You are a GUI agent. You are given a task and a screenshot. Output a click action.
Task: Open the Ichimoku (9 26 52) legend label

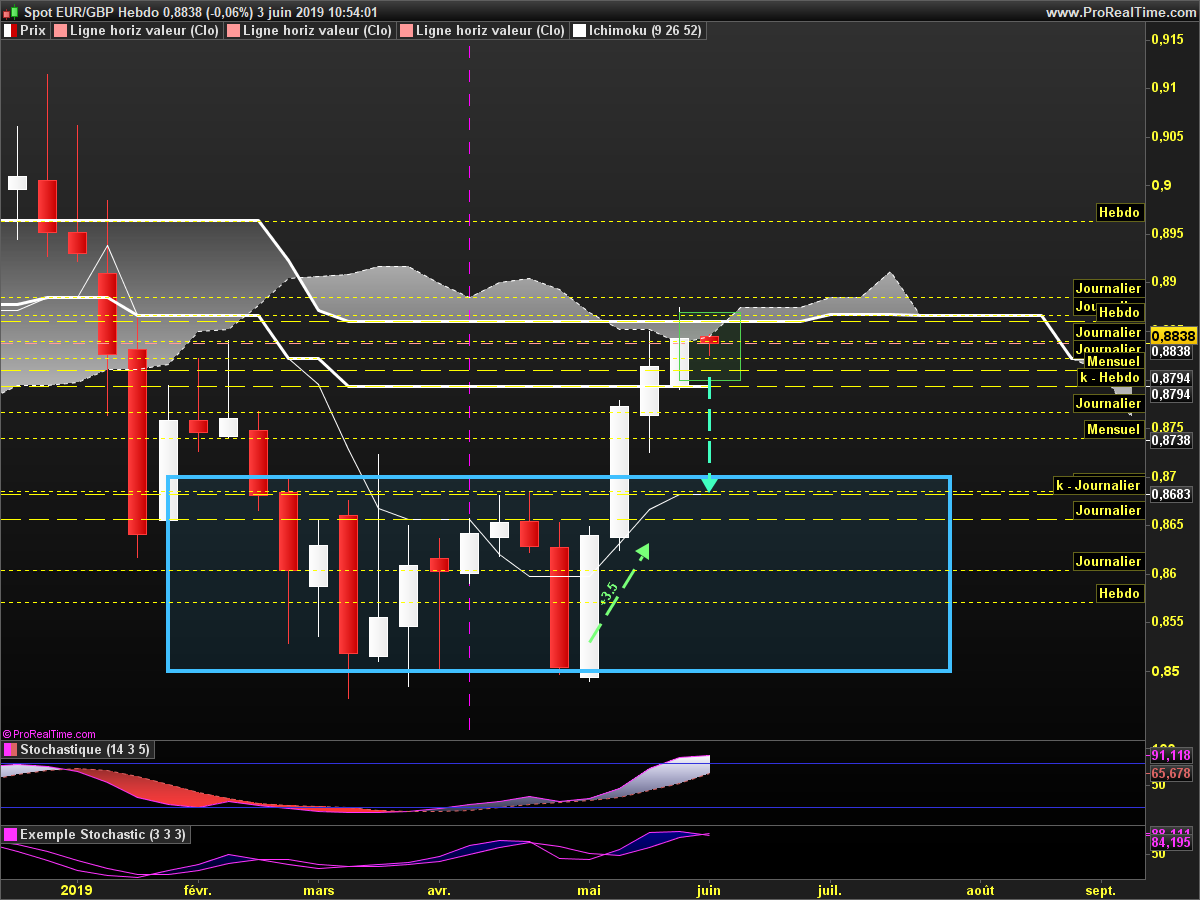pyautogui.click(x=644, y=31)
